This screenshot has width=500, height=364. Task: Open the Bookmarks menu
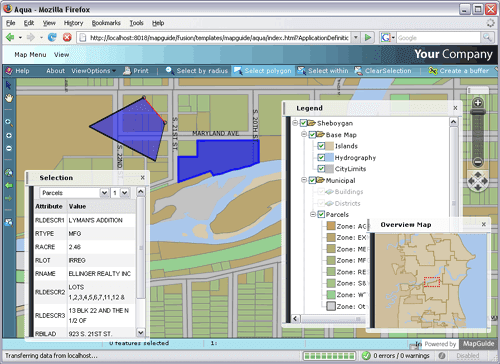[106, 23]
